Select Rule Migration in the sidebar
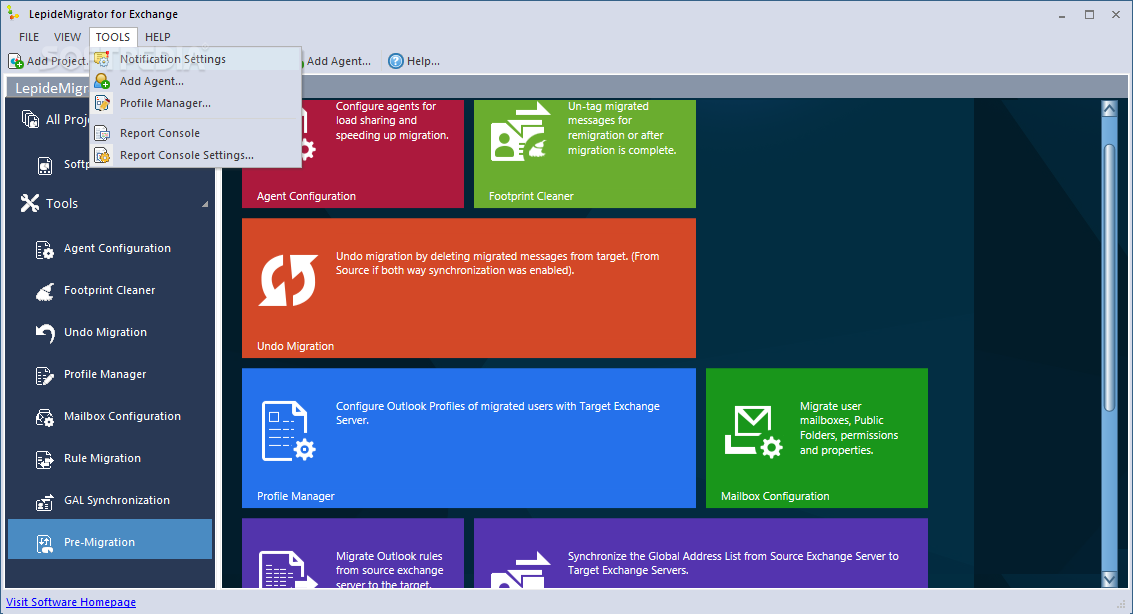Viewport: 1133px width, 614px height. pos(110,458)
